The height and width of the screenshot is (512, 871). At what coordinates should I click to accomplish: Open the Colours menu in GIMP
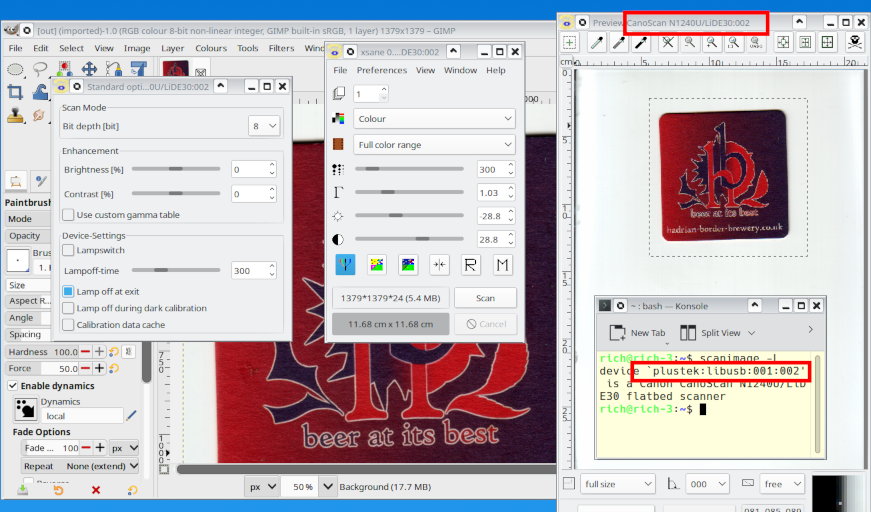pyautogui.click(x=211, y=48)
